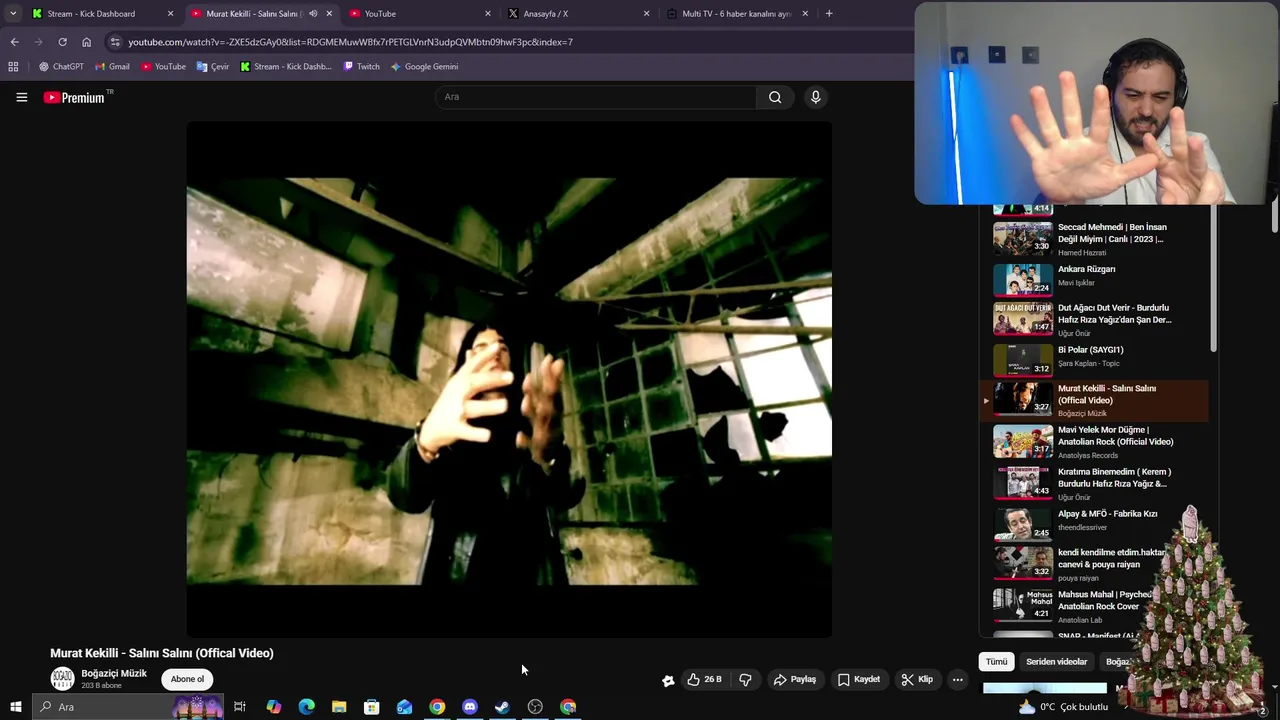
Task: Play Ankara Rüzgarı from playlist
Action: tap(1095, 280)
